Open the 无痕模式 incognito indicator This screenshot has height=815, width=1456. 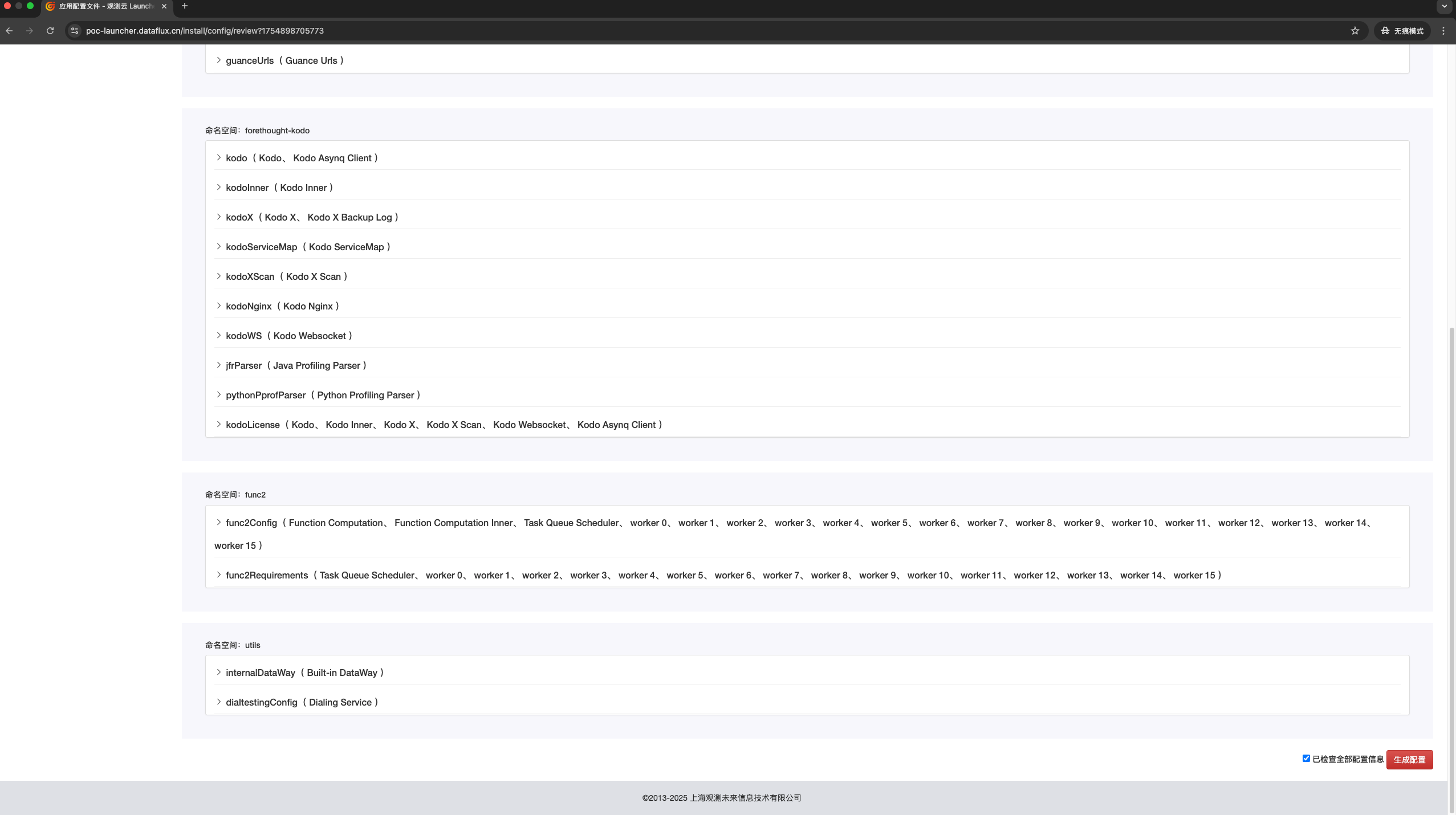click(x=1402, y=31)
